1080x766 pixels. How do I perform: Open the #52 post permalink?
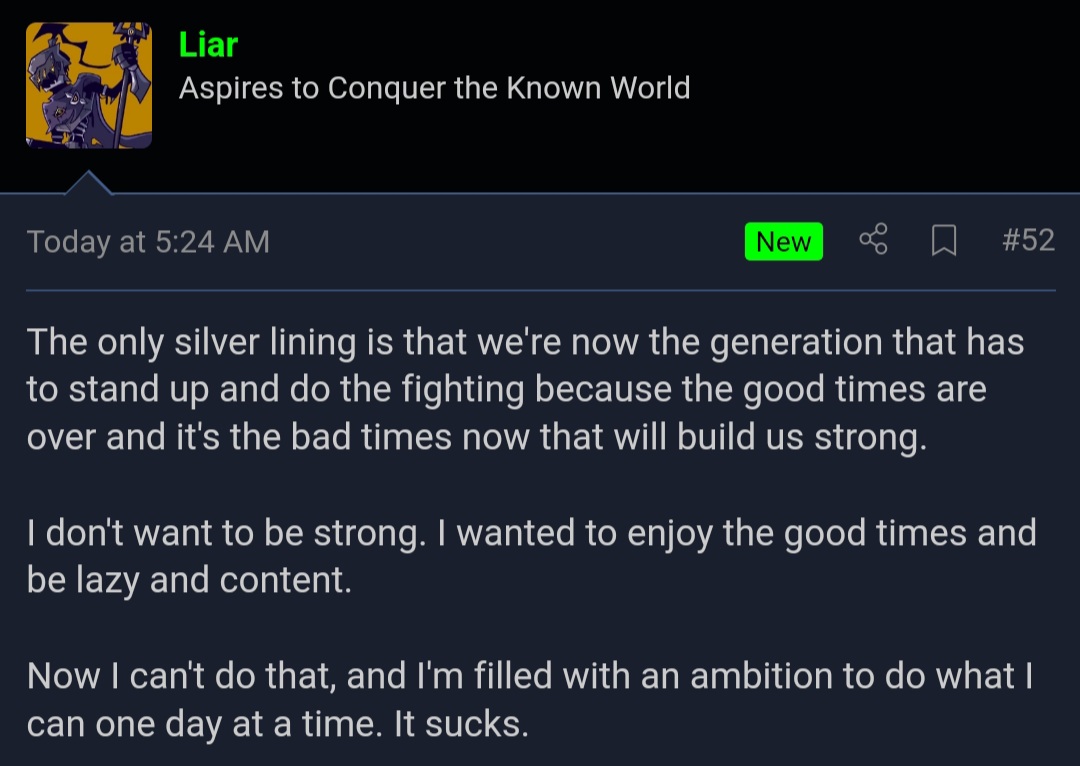pyautogui.click(x=1028, y=240)
